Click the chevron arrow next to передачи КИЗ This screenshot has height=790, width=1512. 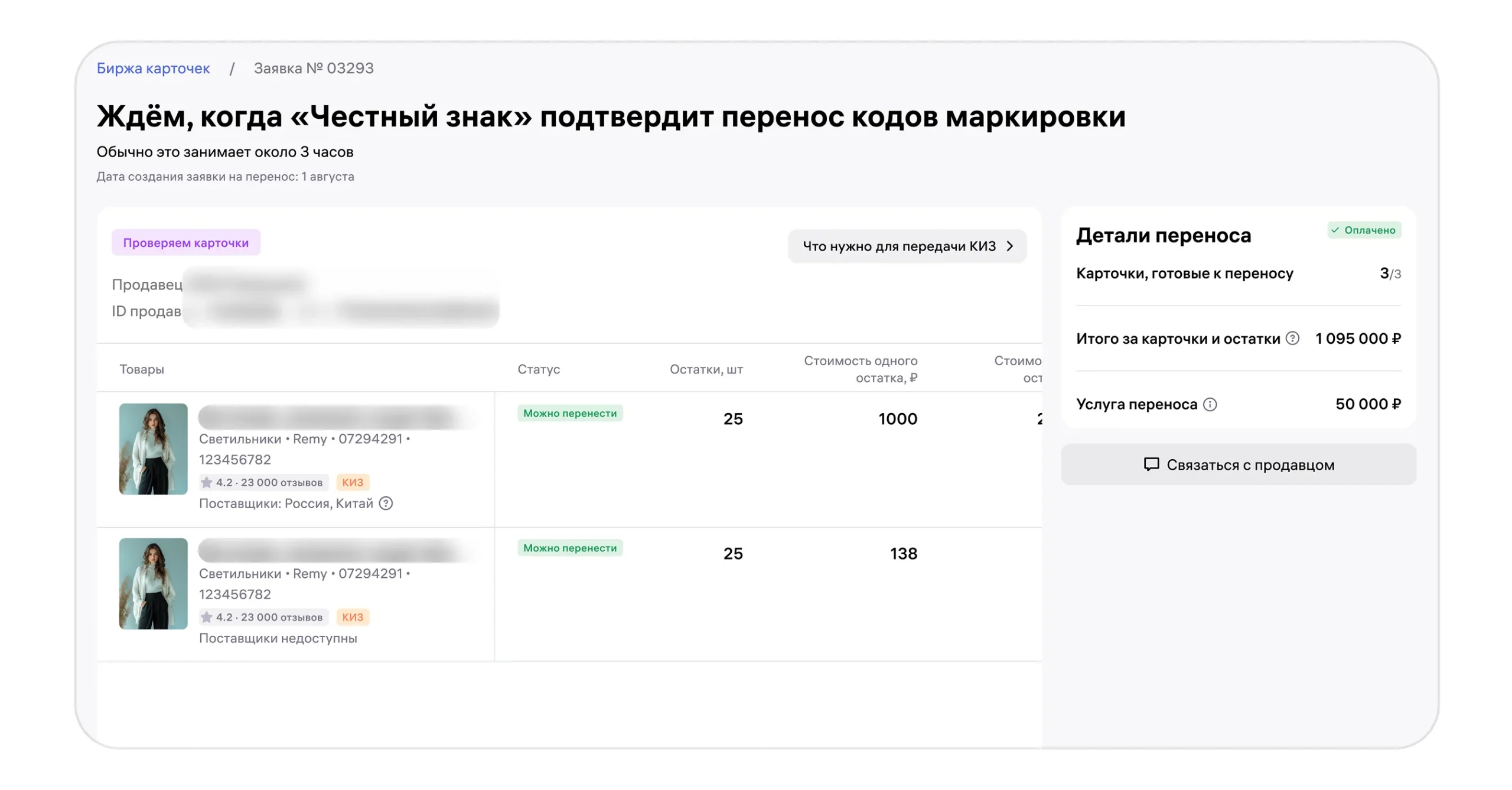point(1010,246)
